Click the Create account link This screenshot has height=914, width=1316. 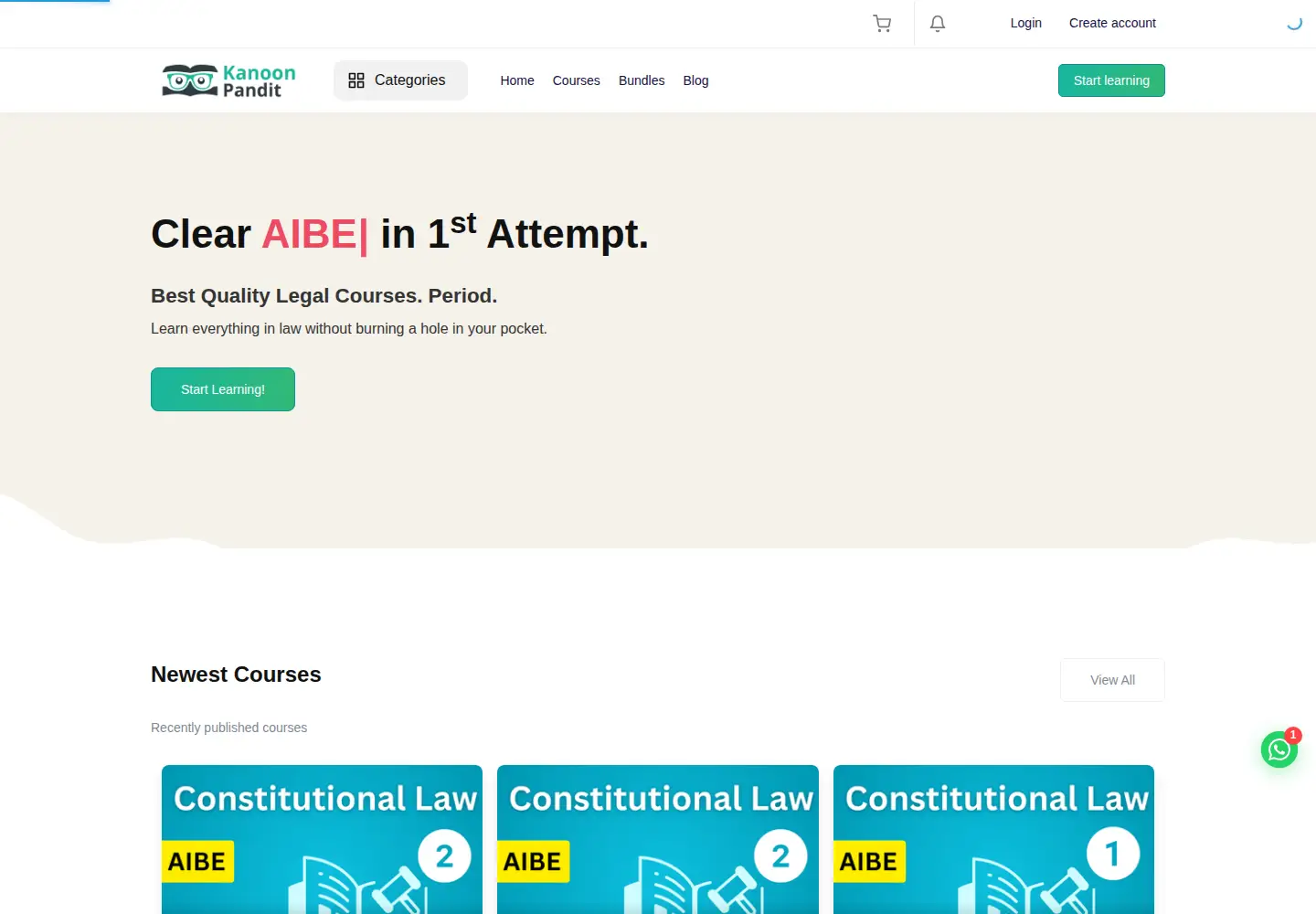click(x=1112, y=23)
